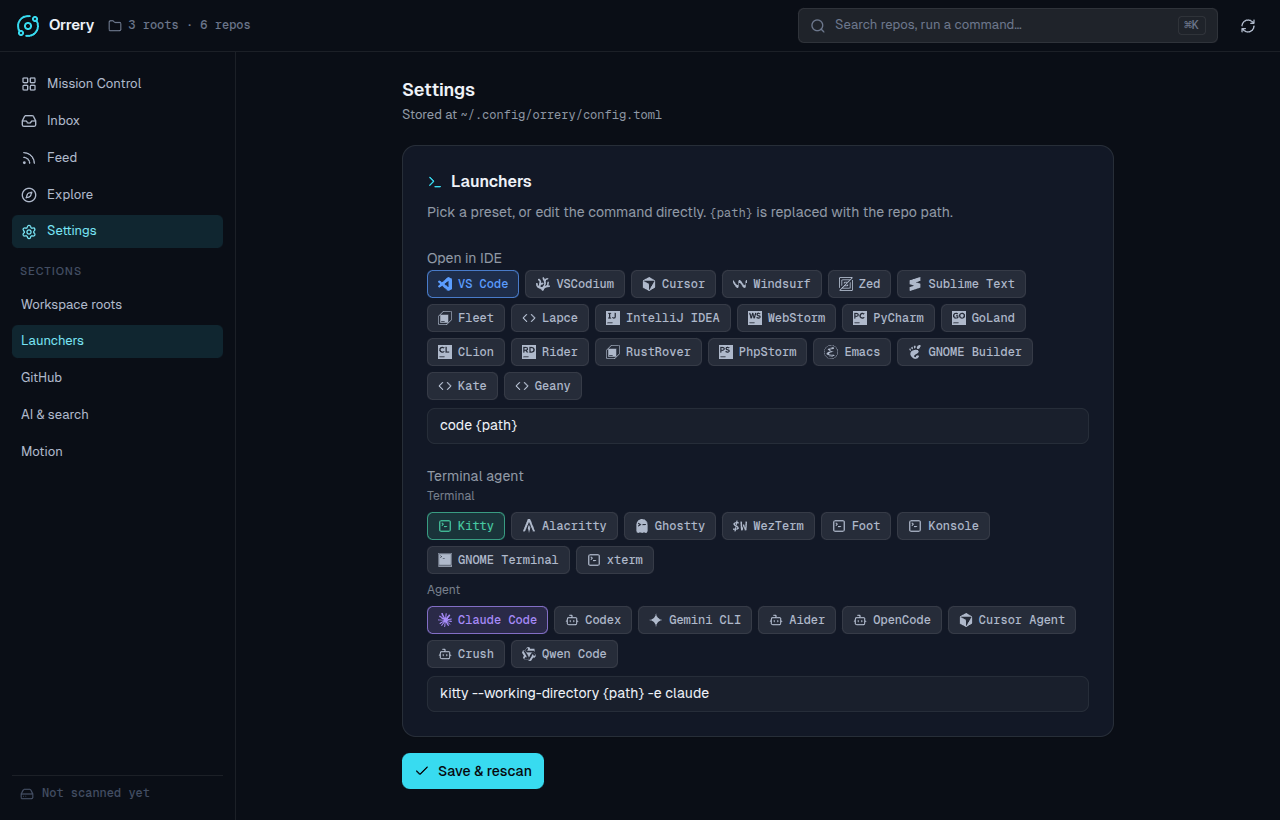Select the Kitty terminal preset
Screen dimensions: 1280x820
point(466,526)
